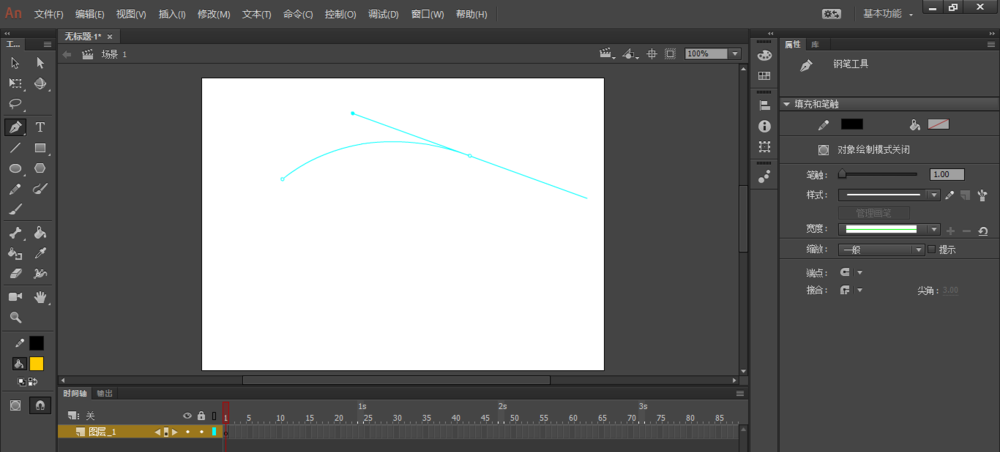The height and width of the screenshot is (452, 1000).
Task: Toggle the 提示 hinting checkbox
Action: [x=932, y=249]
